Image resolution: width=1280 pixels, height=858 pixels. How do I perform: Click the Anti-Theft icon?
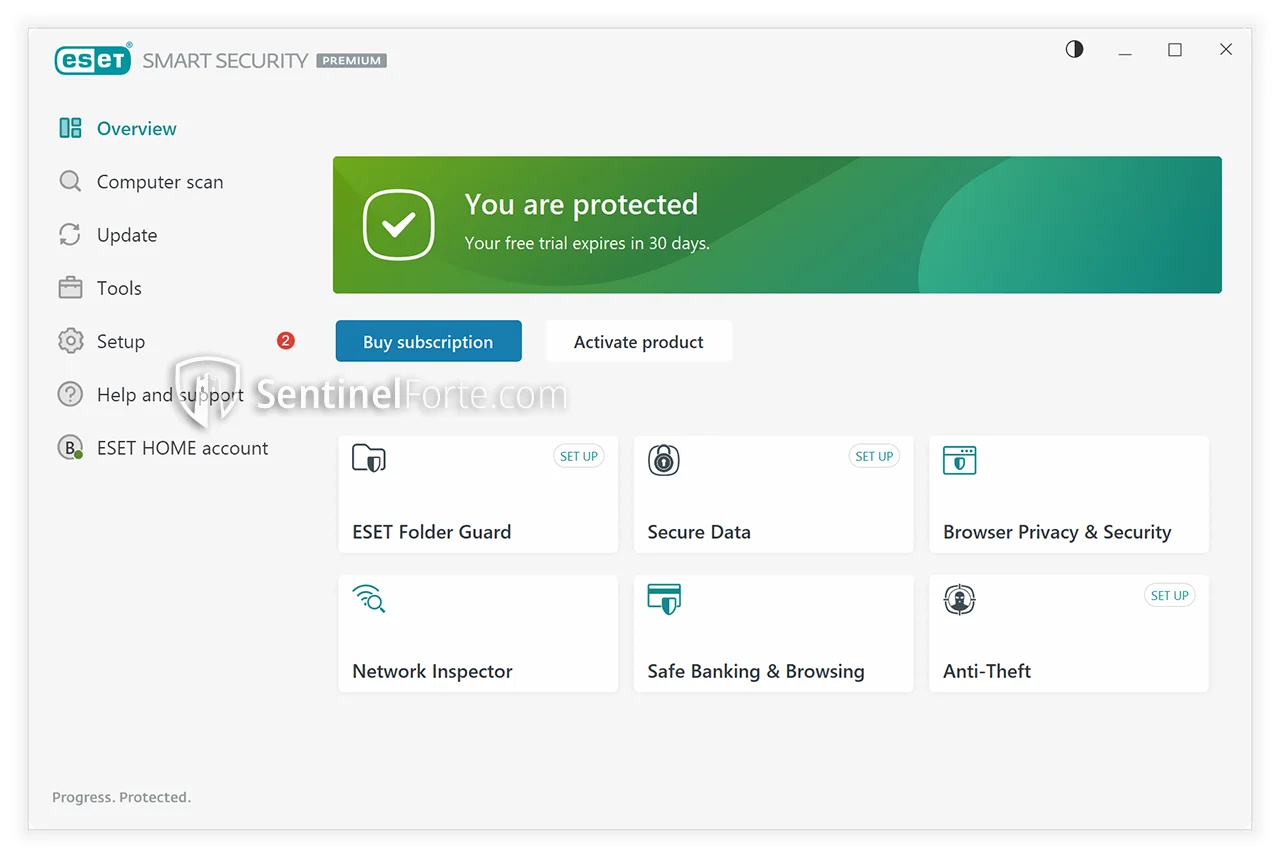pyautogui.click(x=959, y=599)
